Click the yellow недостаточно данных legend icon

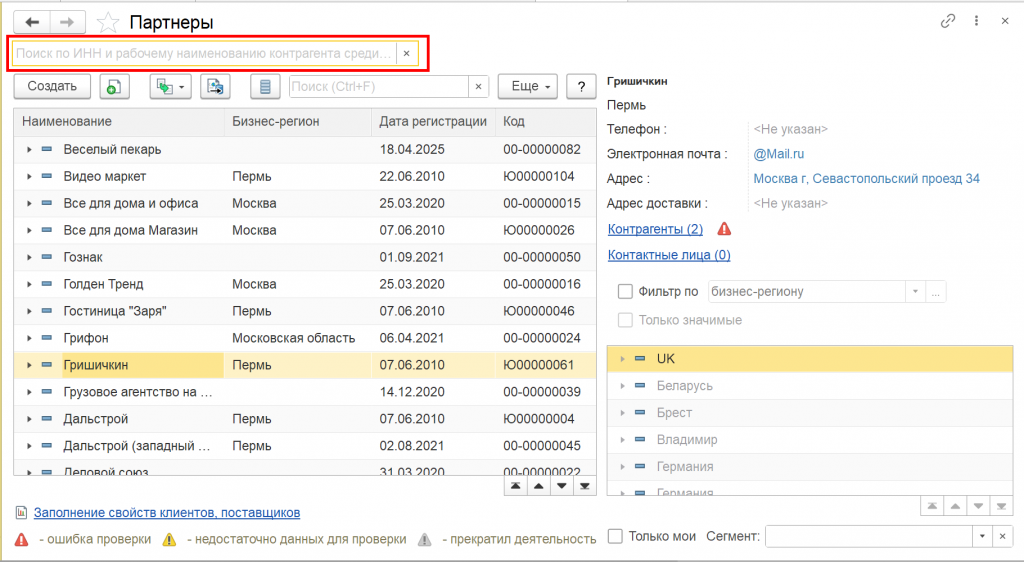click(169, 540)
